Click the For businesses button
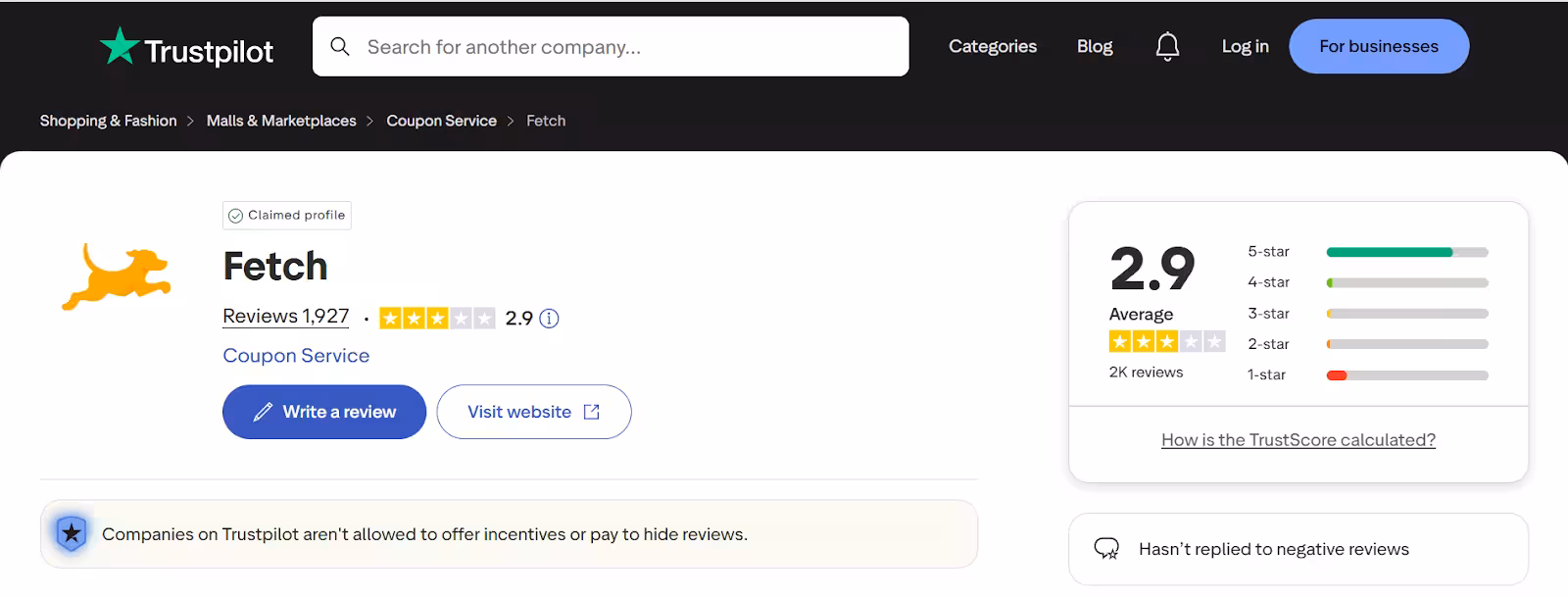Image resolution: width=1568 pixels, height=598 pixels. pos(1379,46)
